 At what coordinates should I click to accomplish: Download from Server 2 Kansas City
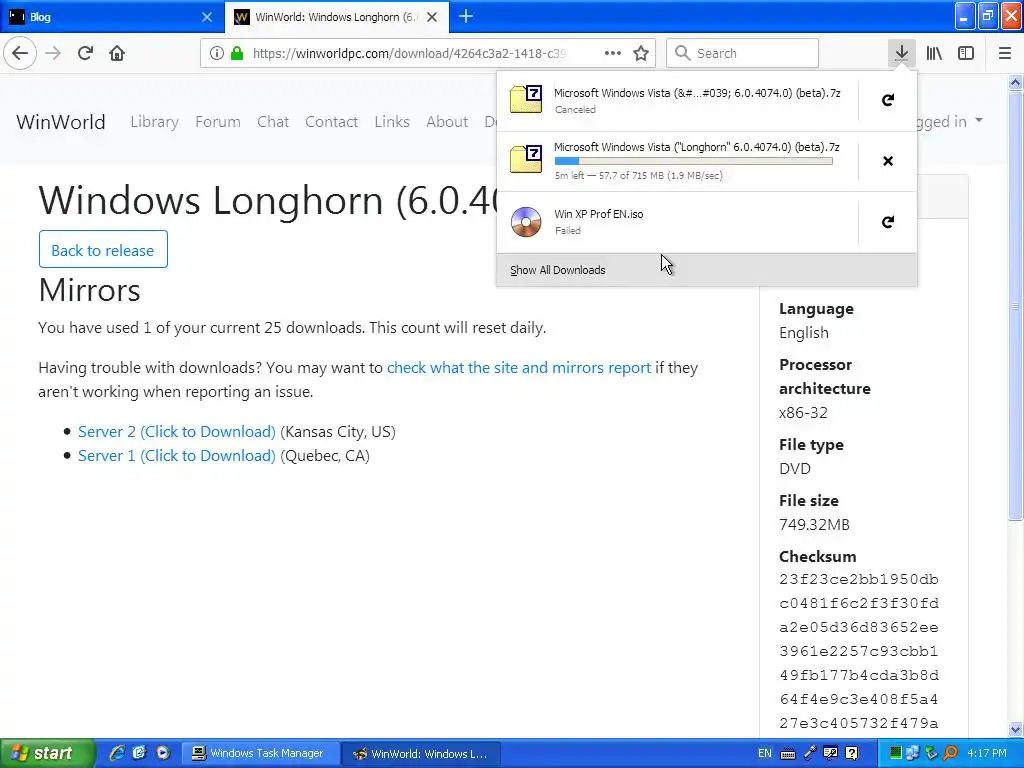(x=177, y=432)
